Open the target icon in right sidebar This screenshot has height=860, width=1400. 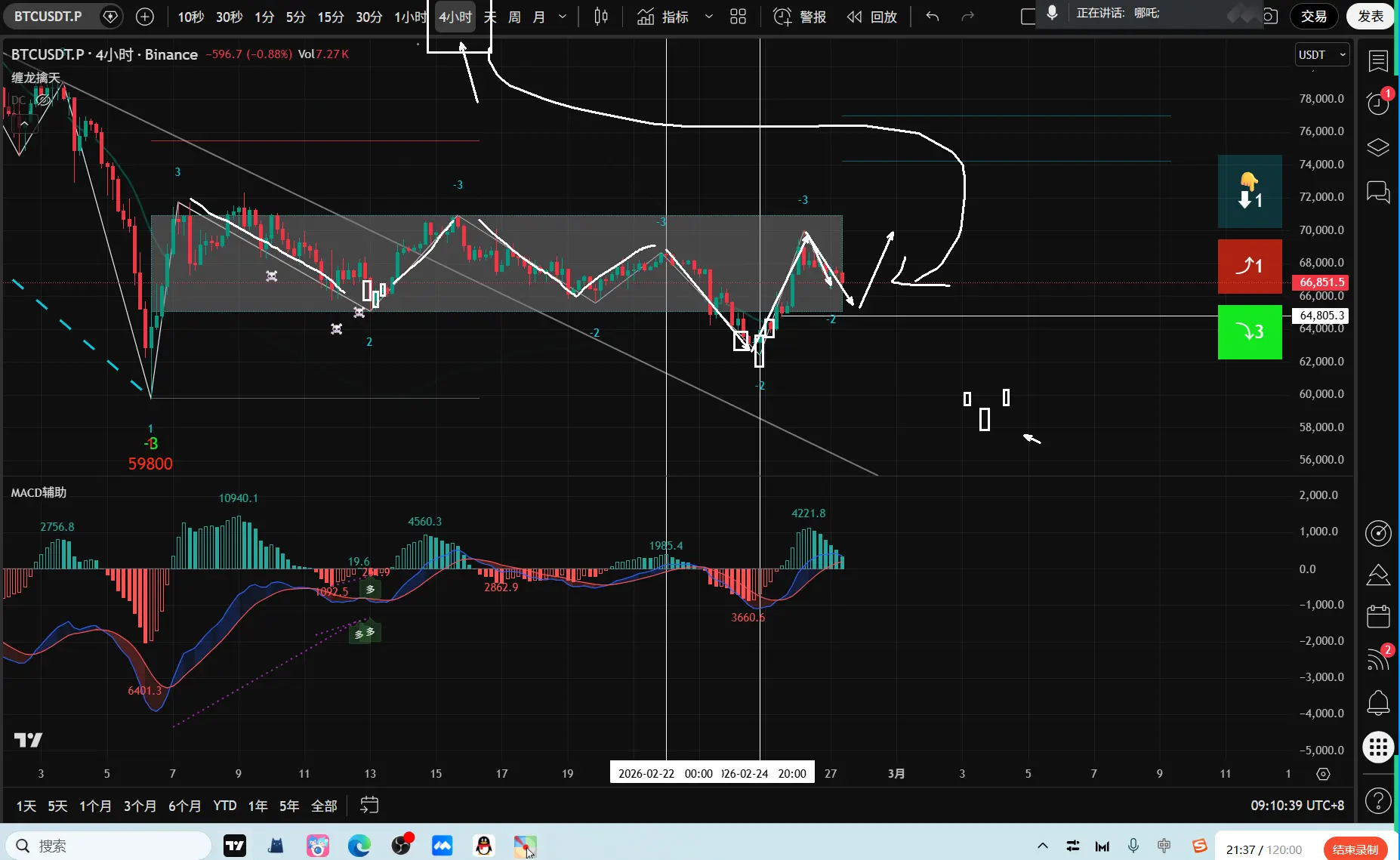click(1378, 533)
